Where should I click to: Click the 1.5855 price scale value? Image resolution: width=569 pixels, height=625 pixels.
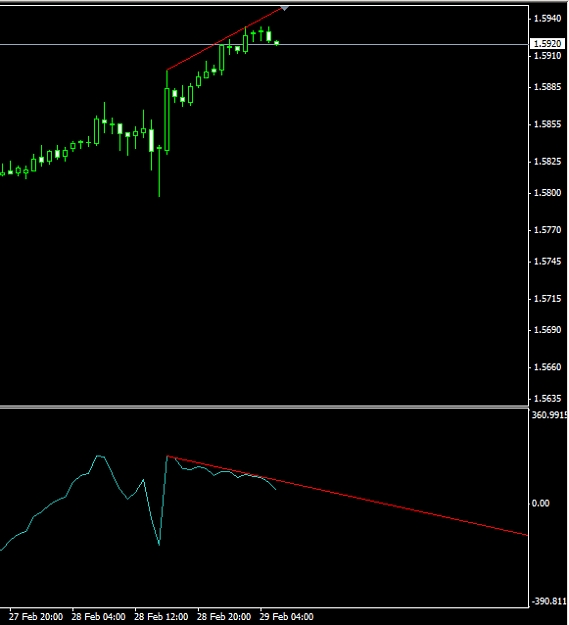547,124
